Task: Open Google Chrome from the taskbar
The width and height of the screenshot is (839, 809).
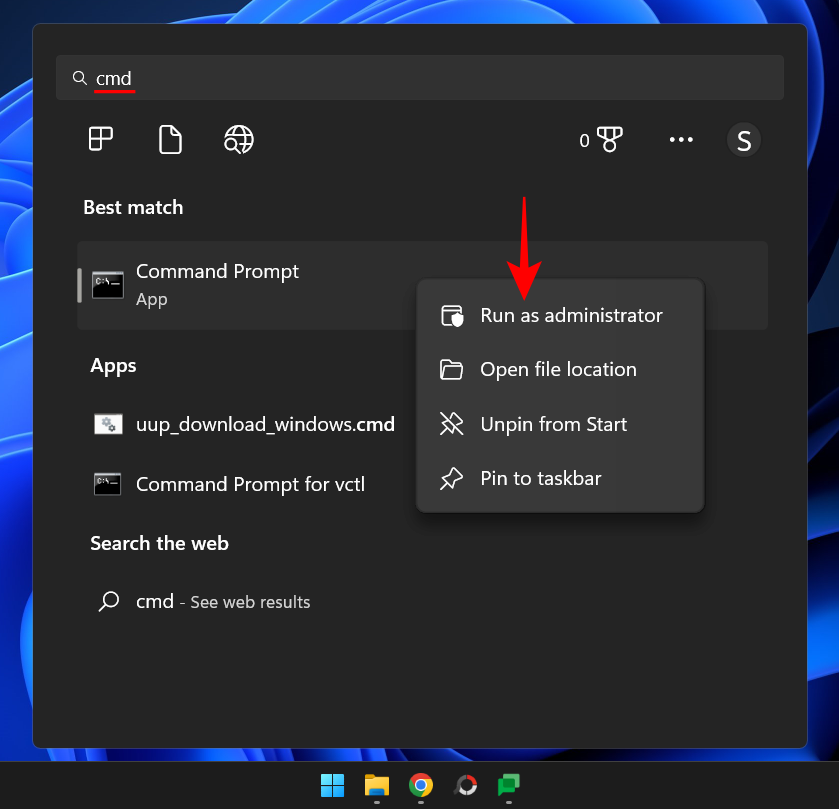Action: coord(421,785)
